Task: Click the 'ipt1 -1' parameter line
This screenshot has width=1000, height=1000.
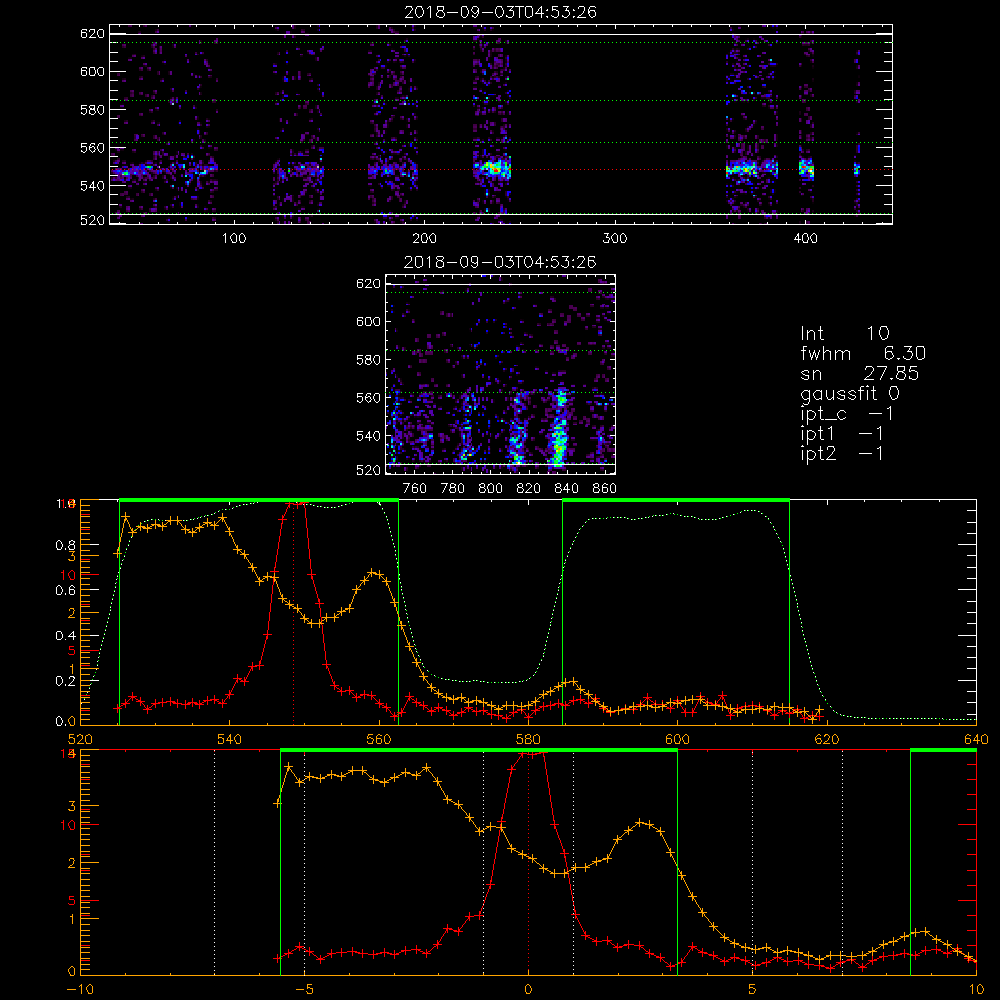Action: pyautogui.click(x=842, y=434)
